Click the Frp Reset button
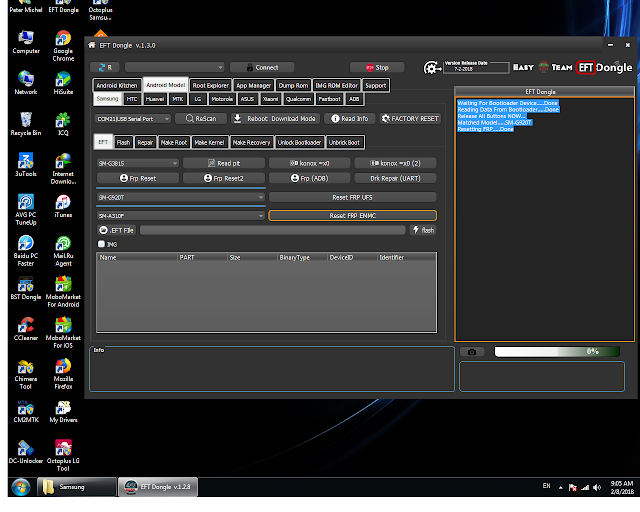 tap(138, 178)
